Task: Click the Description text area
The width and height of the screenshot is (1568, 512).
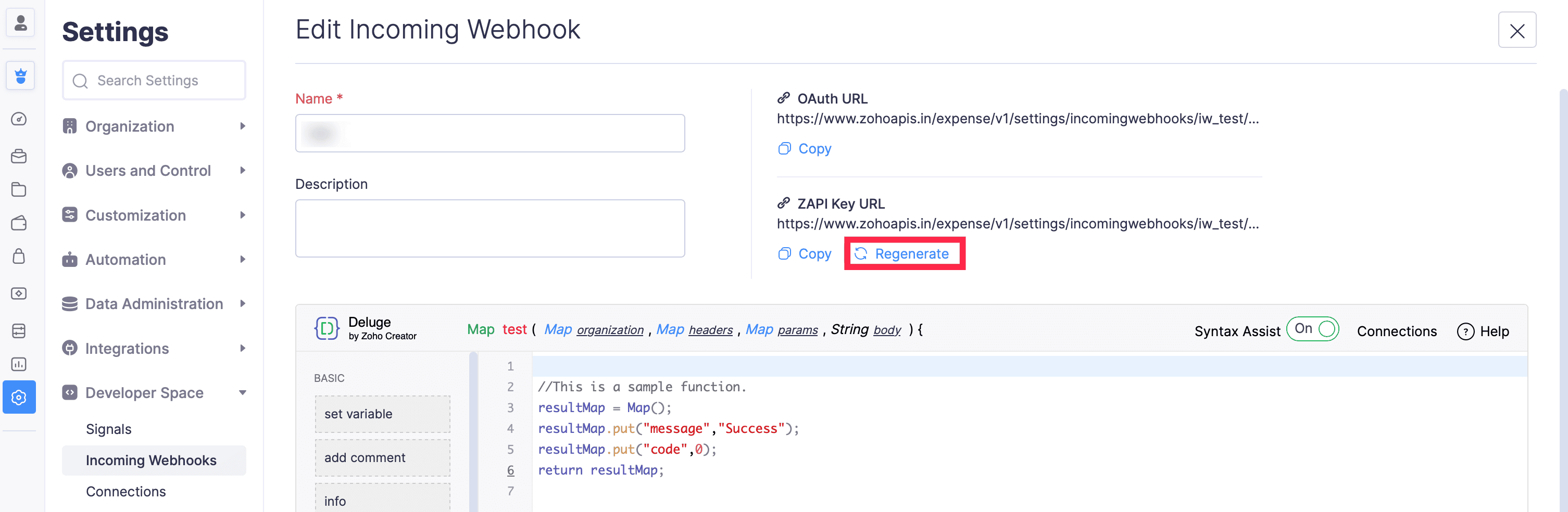Action: coord(490,228)
